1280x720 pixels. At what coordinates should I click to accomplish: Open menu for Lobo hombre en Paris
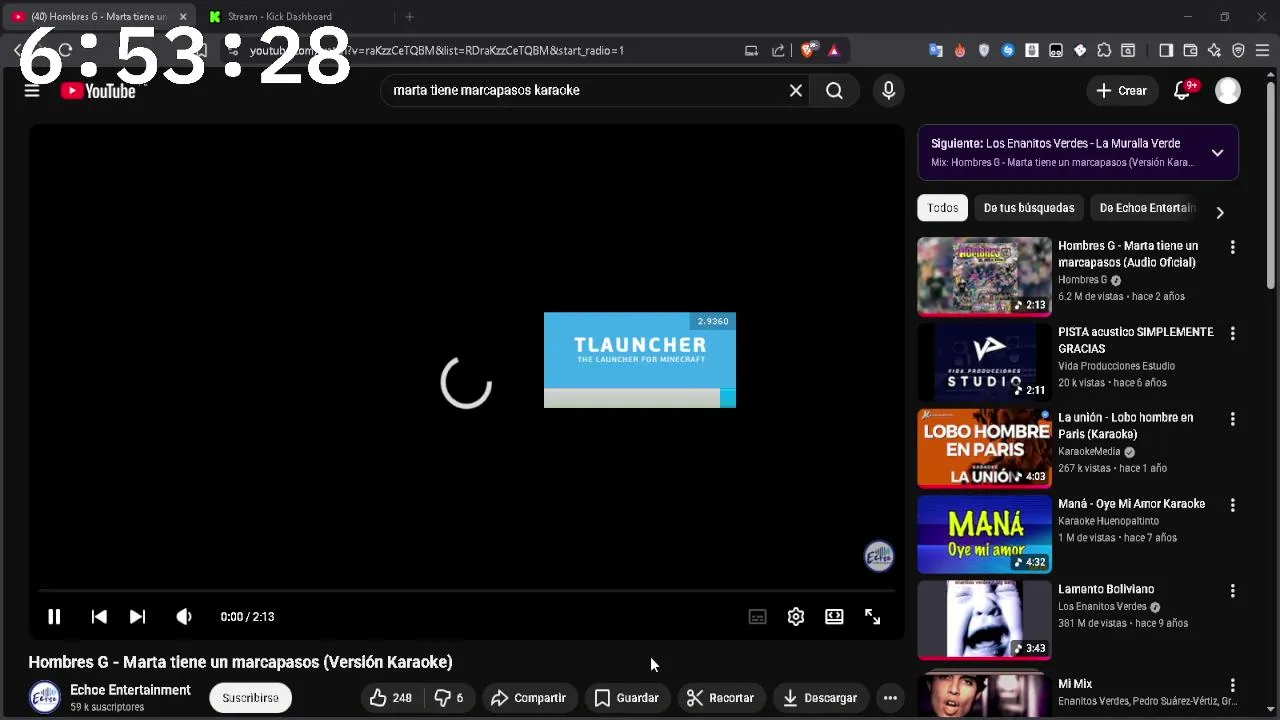pos(1232,419)
